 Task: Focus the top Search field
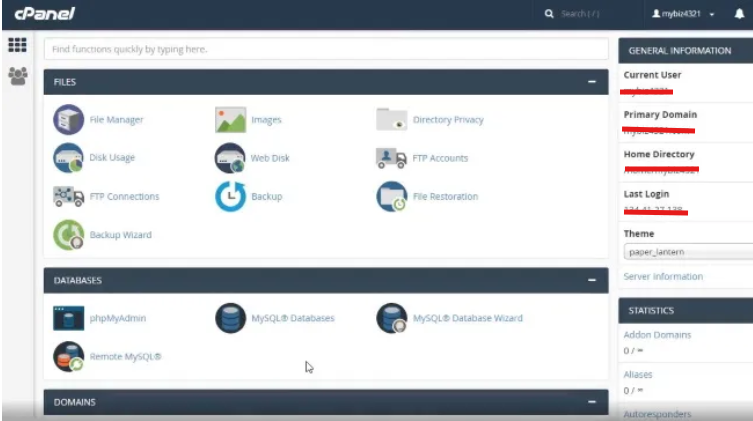pyautogui.click(x=580, y=14)
